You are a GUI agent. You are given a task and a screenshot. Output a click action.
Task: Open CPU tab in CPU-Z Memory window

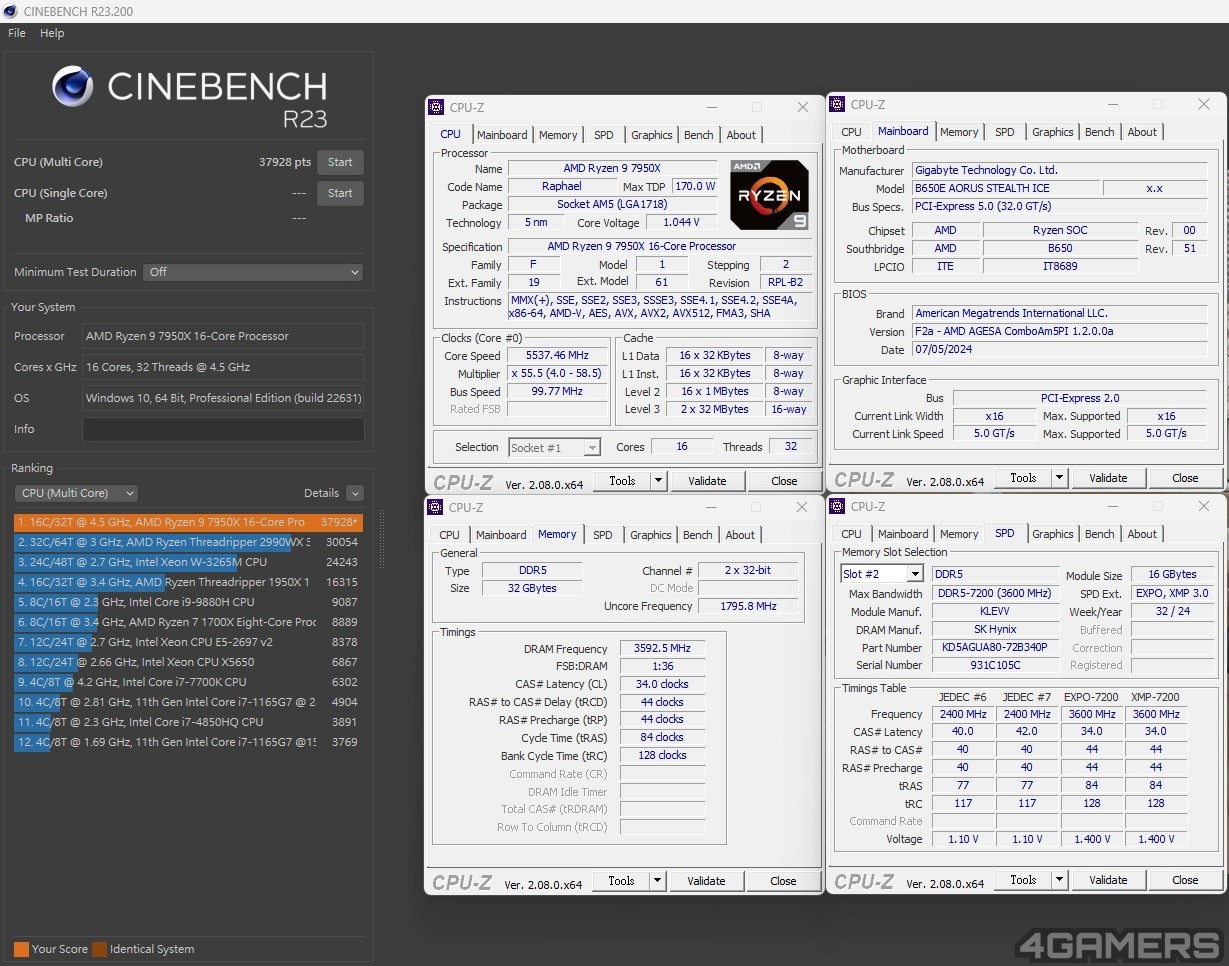pyautogui.click(x=450, y=535)
